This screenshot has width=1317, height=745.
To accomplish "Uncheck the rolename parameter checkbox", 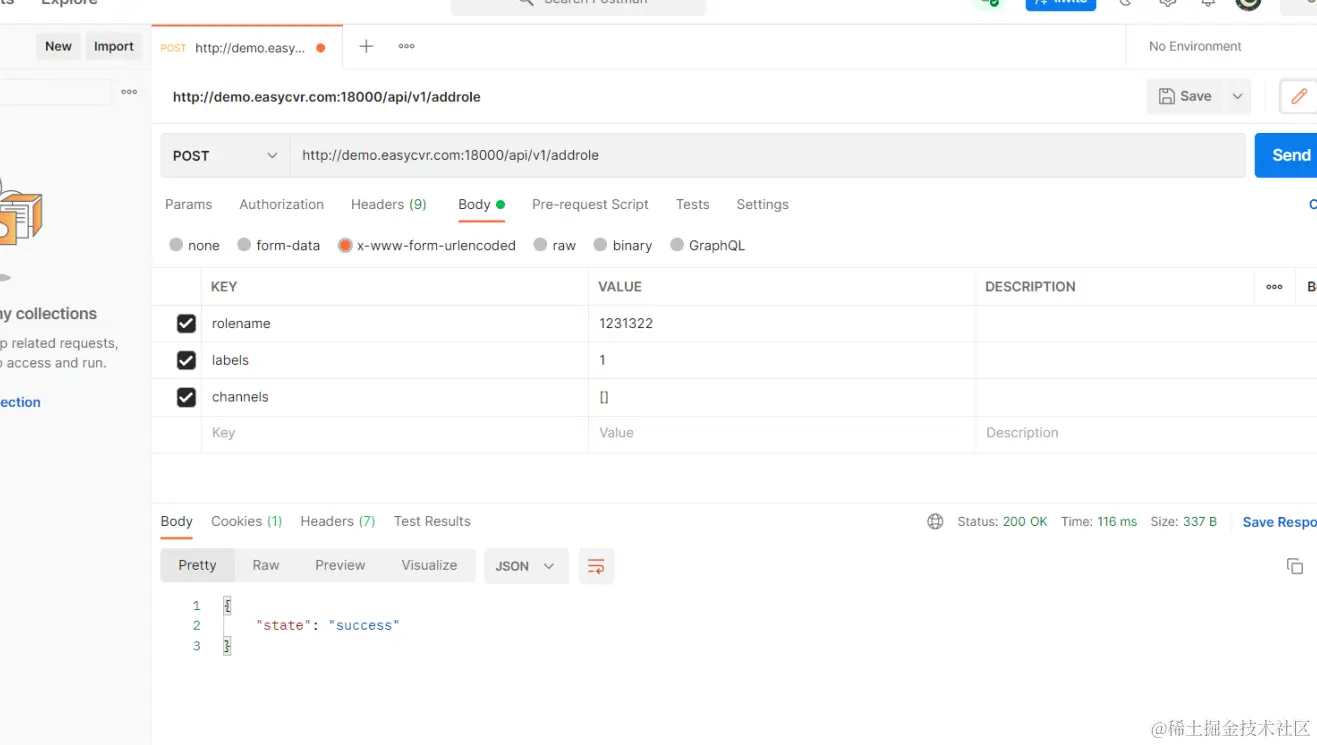I will coord(186,324).
